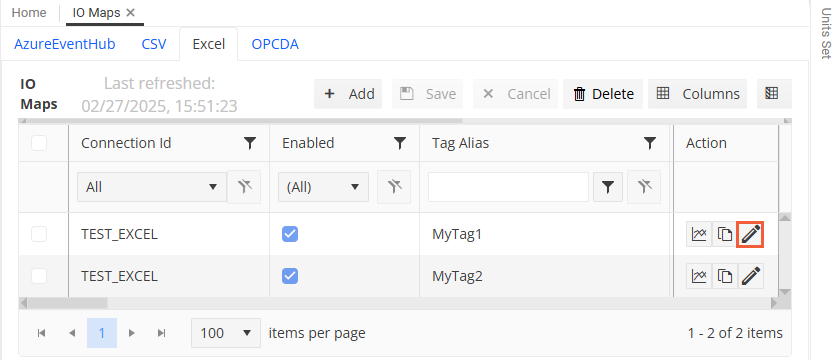This screenshot has width=840, height=360.
Task: Clear the Connection Id filter icon
Action: (x=244, y=187)
